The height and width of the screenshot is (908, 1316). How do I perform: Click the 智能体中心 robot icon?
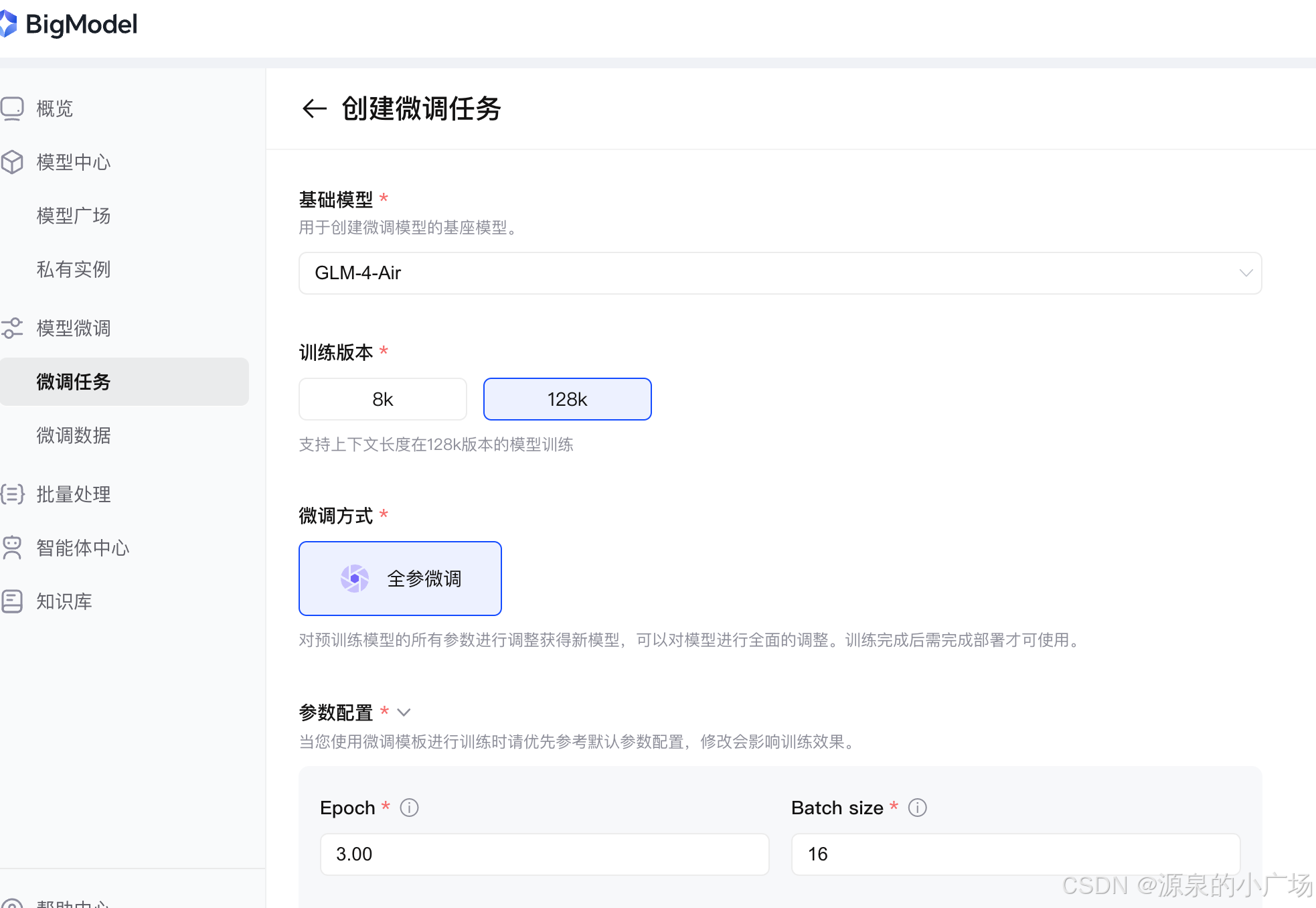click(x=12, y=548)
